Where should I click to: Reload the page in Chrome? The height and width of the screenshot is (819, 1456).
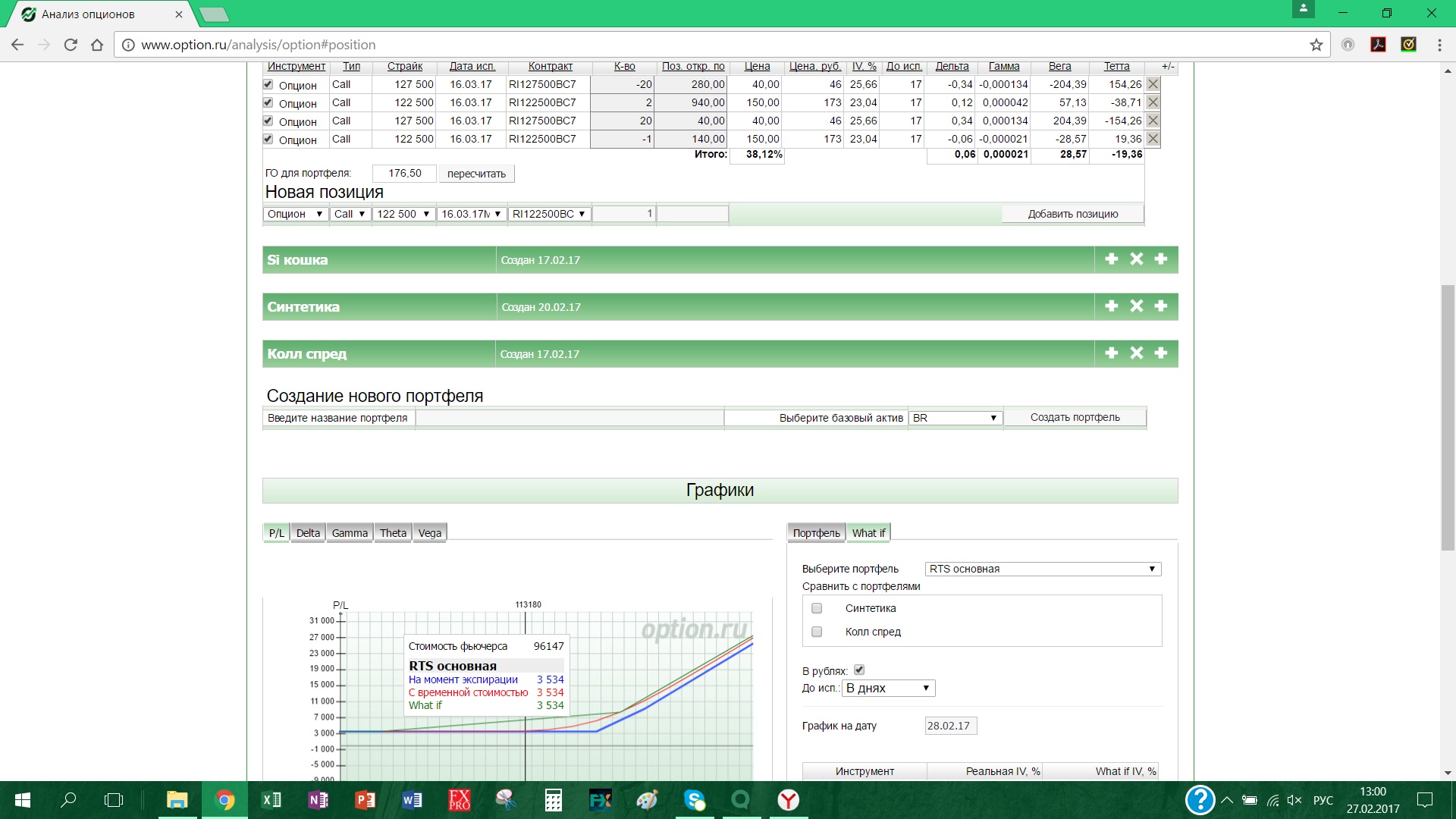click(71, 45)
